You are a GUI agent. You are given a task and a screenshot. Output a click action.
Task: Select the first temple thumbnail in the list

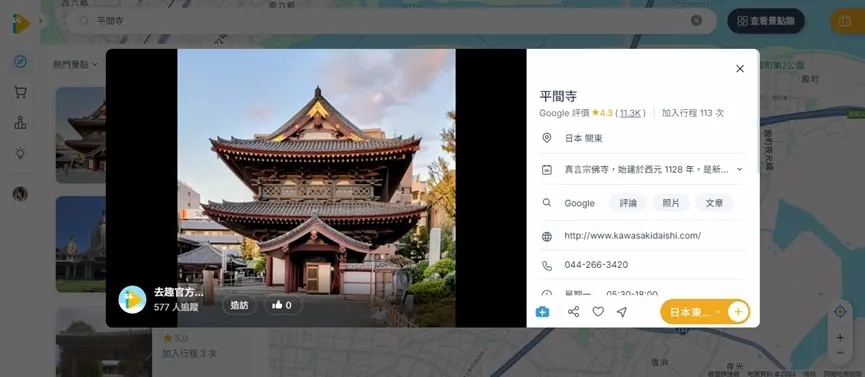coord(81,135)
